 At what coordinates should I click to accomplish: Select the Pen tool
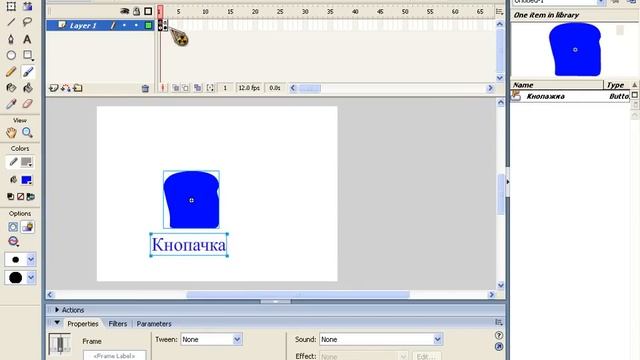pos(11,39)
